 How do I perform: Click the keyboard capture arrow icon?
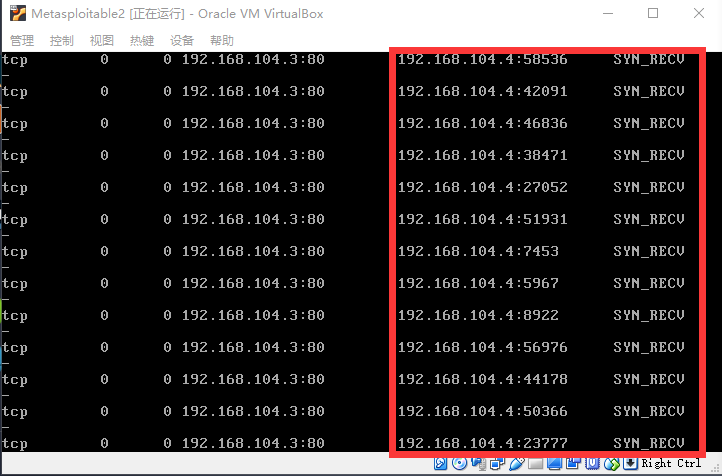pyautogui.click(x=630, y=464)
